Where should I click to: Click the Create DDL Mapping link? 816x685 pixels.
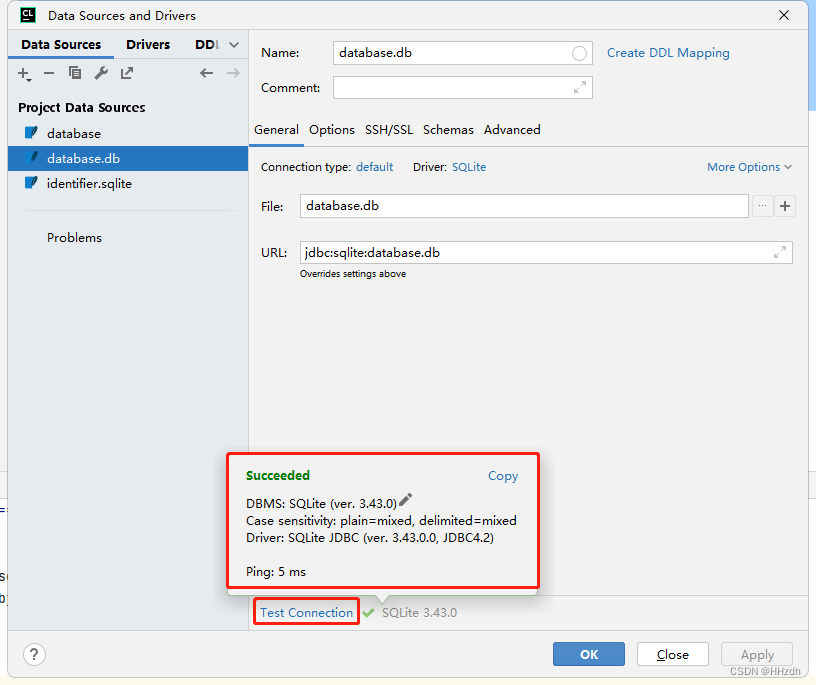668,52
